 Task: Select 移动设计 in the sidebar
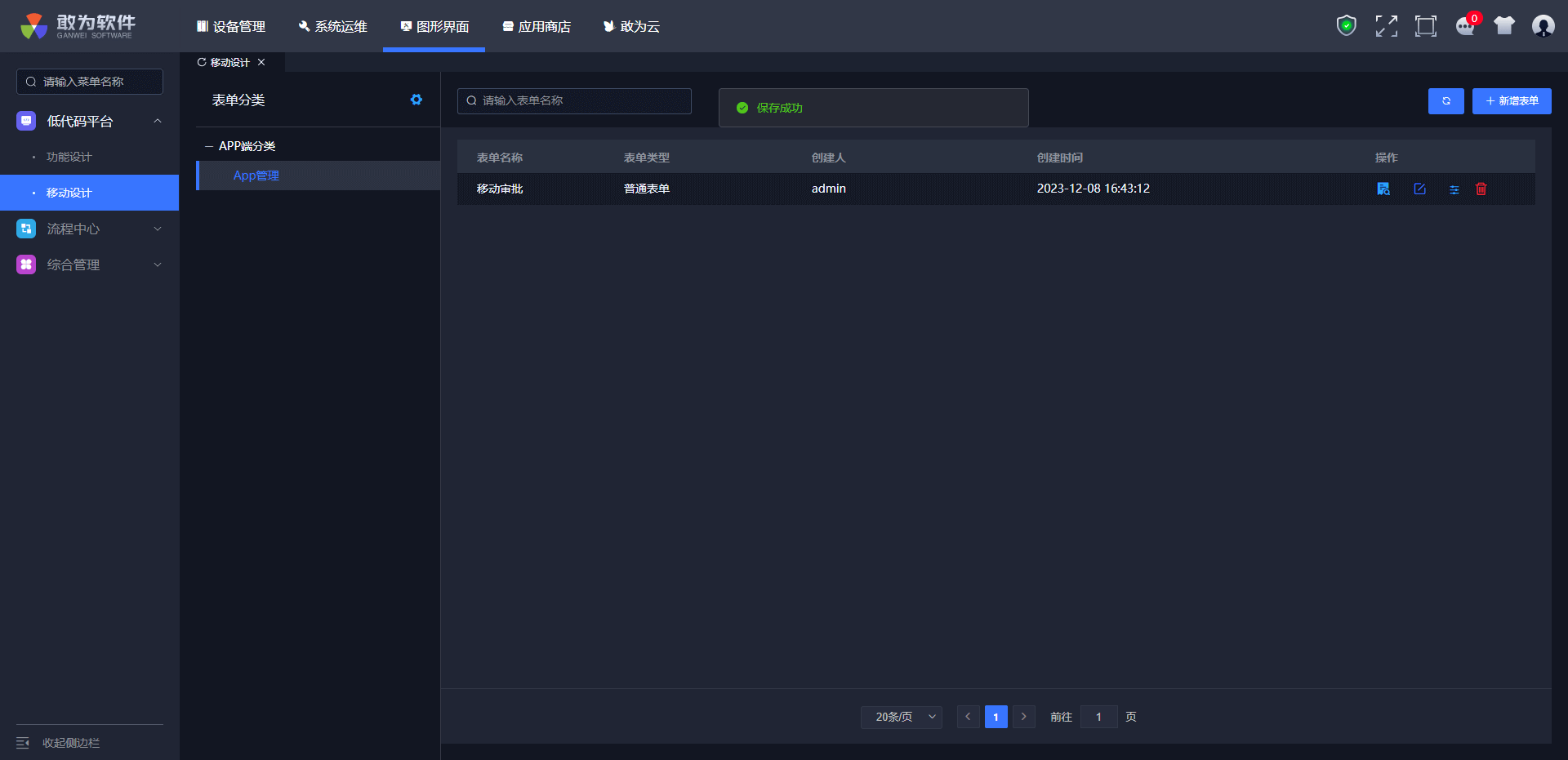[90, 193]
